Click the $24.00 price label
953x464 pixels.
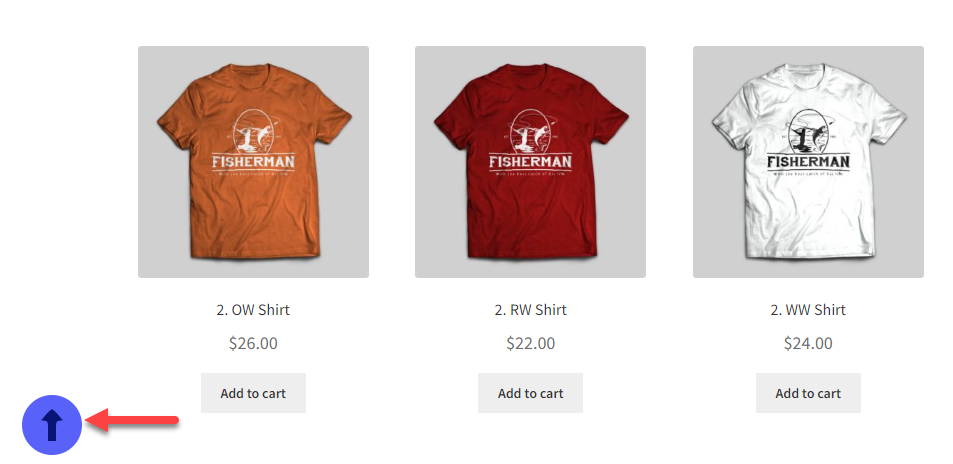pyautogui.click(x=808, y=343)
